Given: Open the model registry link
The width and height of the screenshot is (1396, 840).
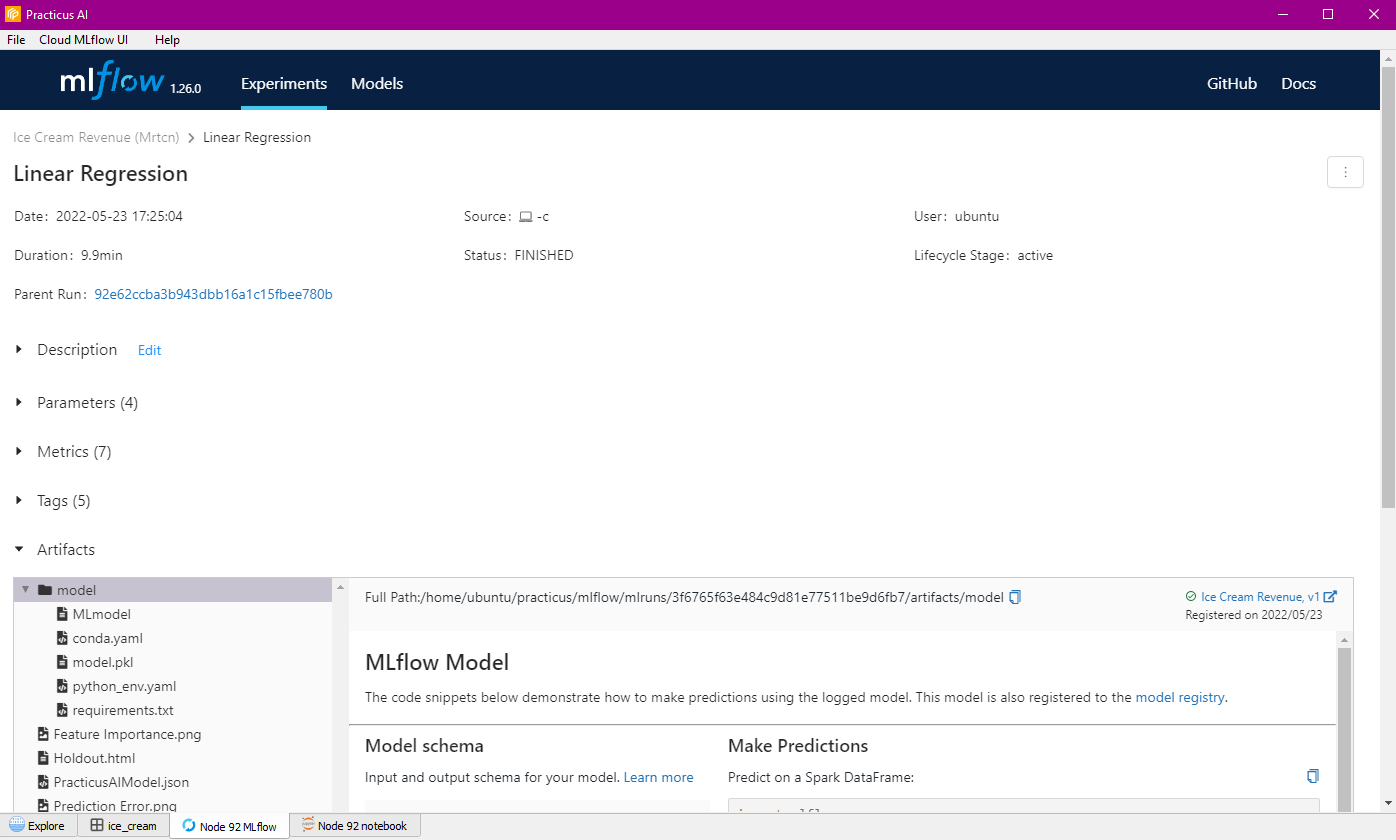Looking at the screenshot, I should (1180, 697).
